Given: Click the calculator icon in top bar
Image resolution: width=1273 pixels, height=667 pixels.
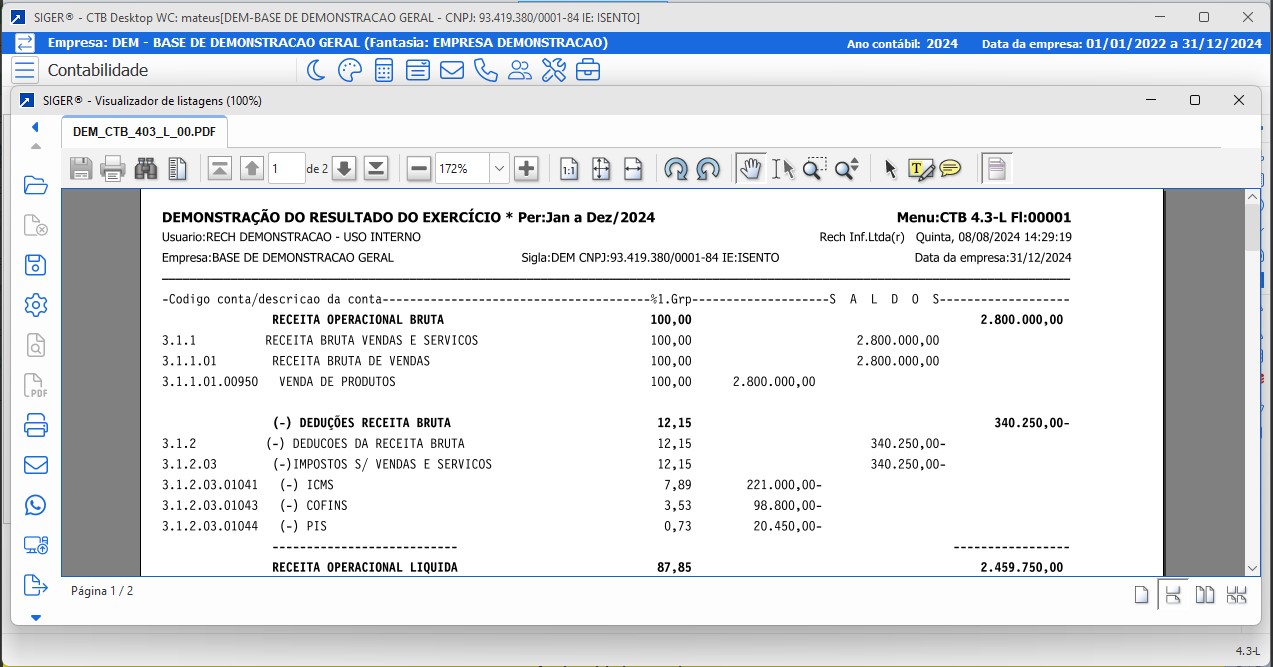Looking at the screenshot, I should 383,70.
